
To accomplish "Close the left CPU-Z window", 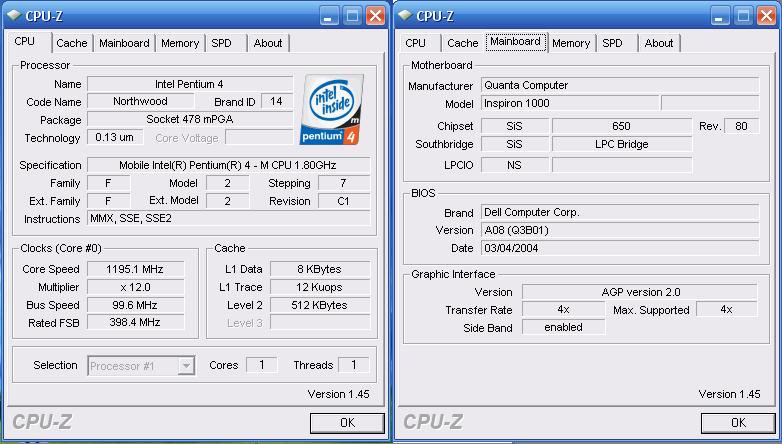I will 376,16.
